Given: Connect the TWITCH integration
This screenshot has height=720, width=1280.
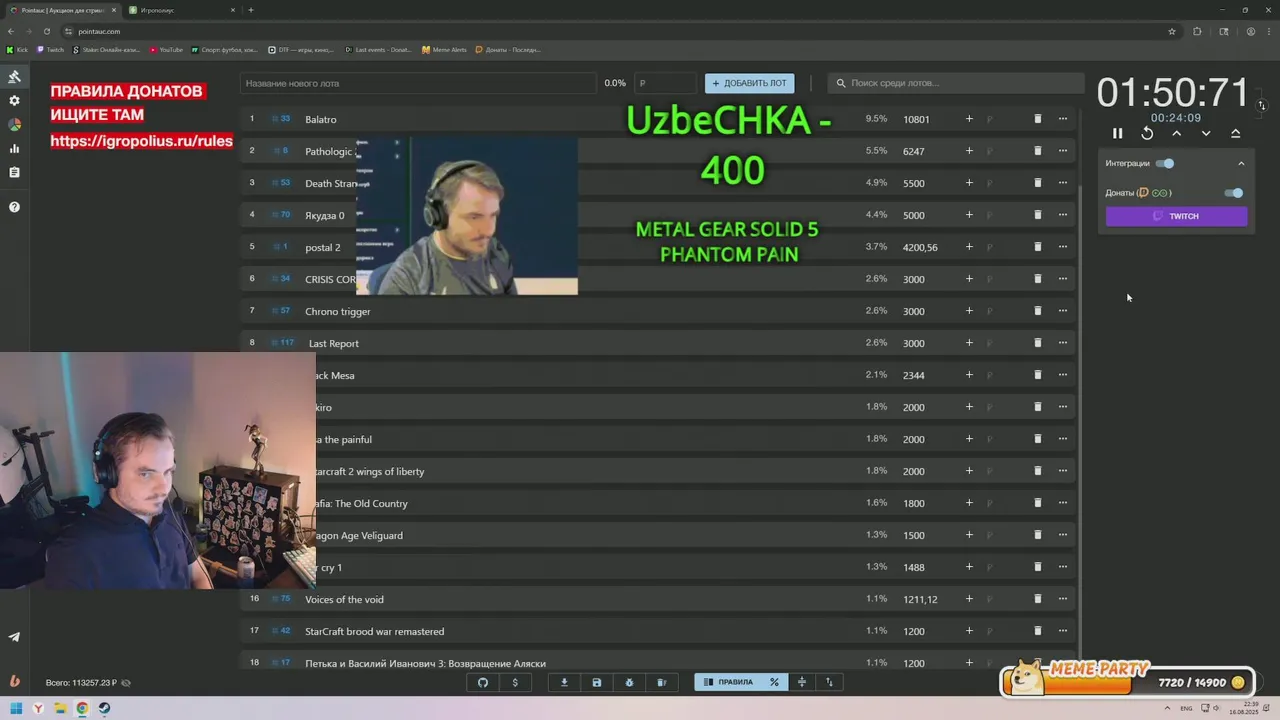Looking at the screenshot, I should 1177,216.
